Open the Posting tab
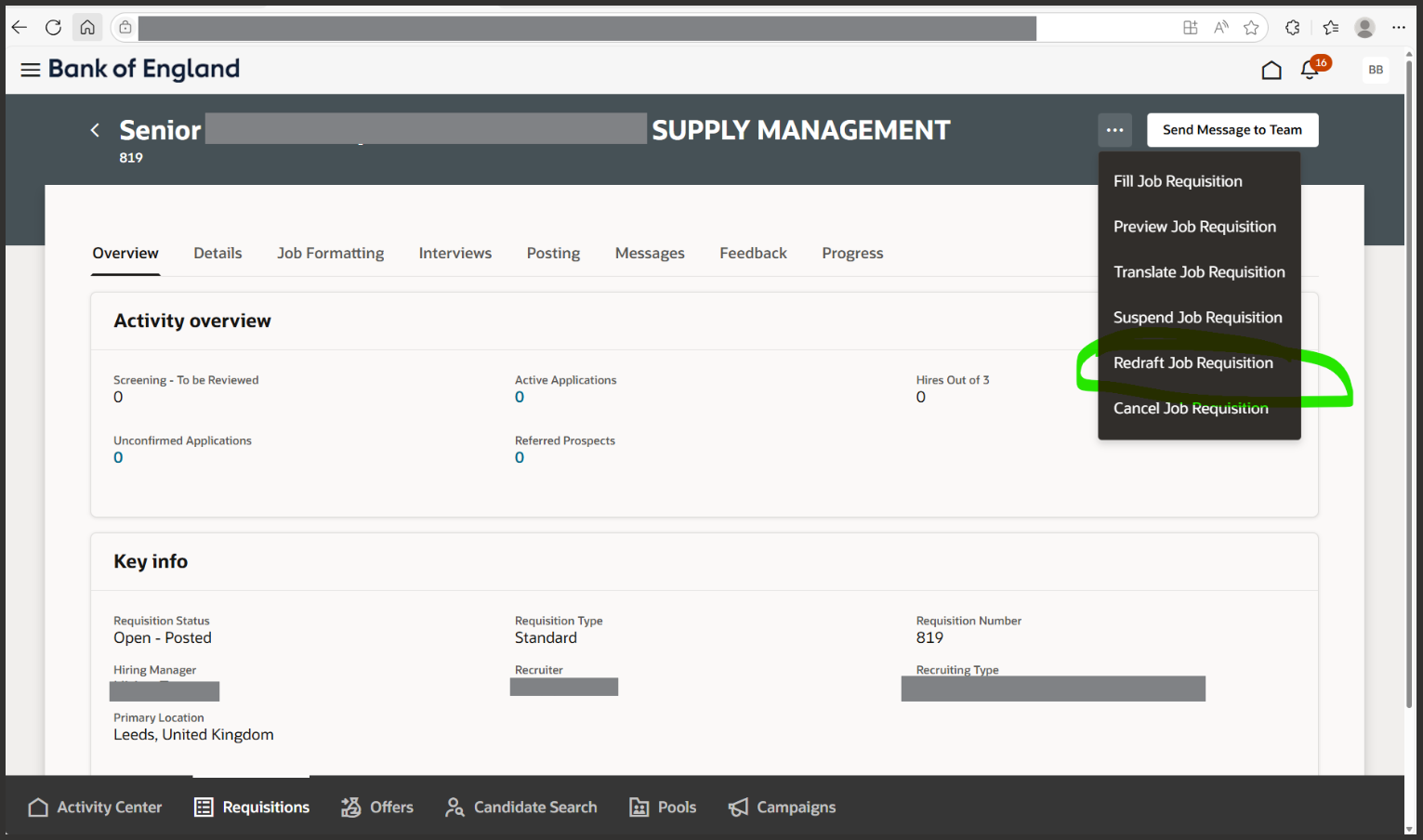 [553, 253]
